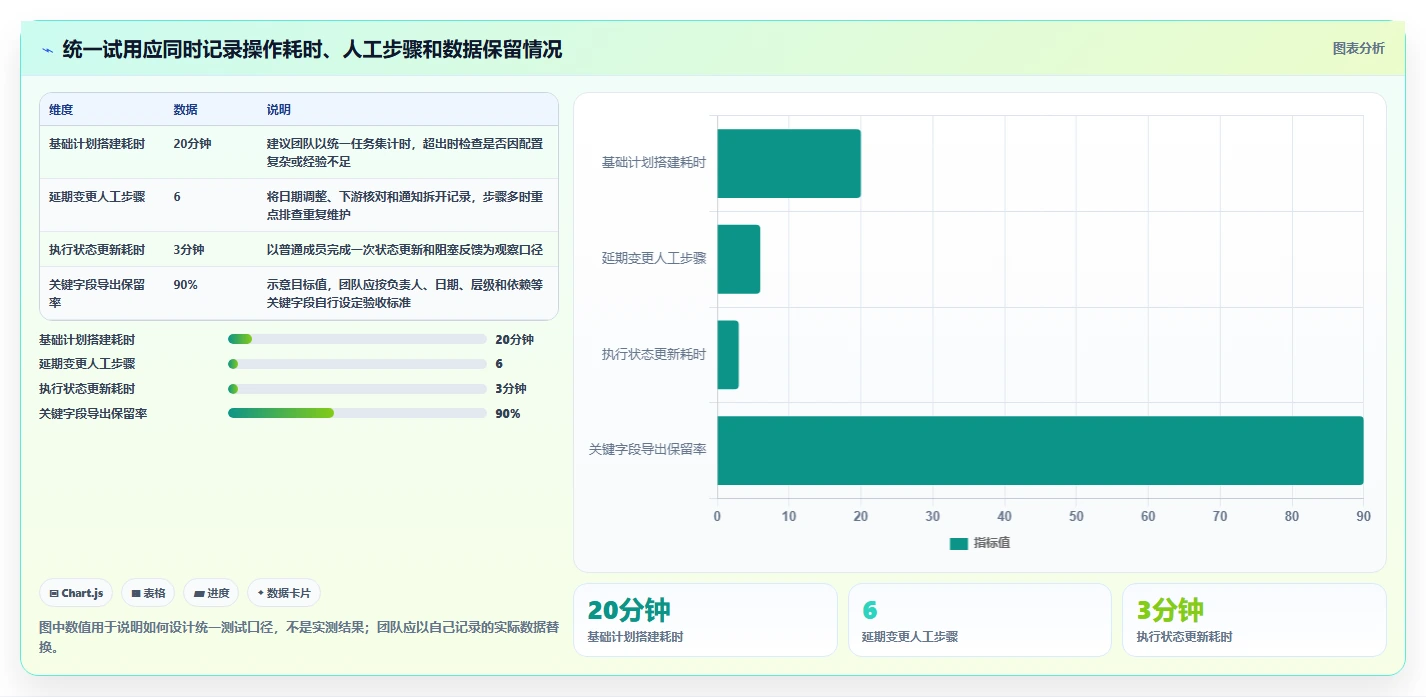Click the 3分钟 value beside its progress bar

(x=511, y=389)
